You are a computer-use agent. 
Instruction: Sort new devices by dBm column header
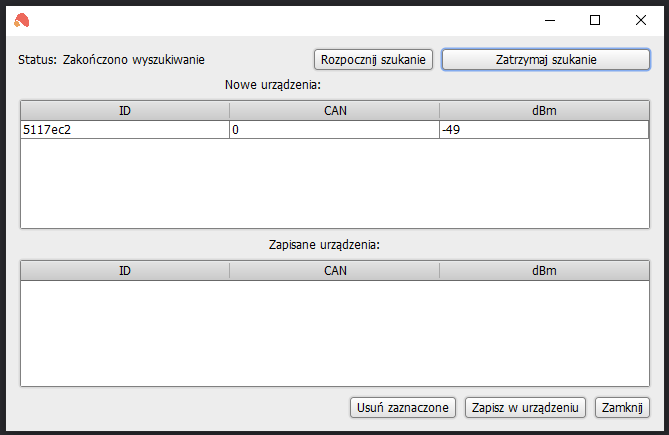pyautogui.click(x=544, y=111)
